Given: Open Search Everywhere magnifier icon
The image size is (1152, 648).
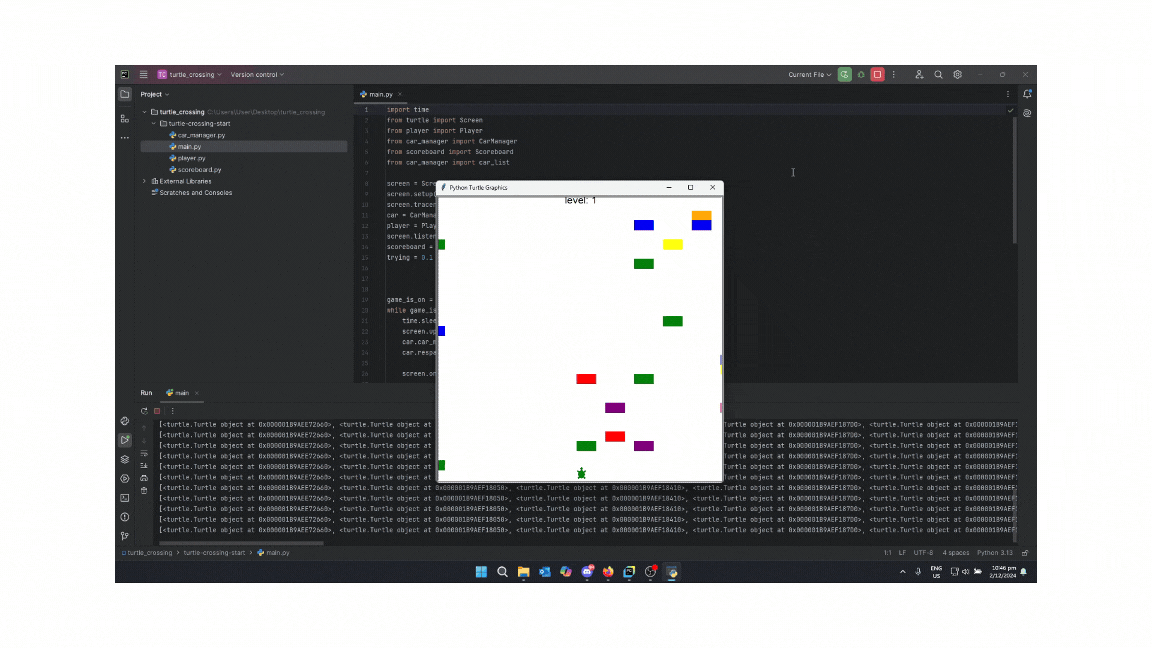Looking at the screenshot, I should click(x=938, y=75).
